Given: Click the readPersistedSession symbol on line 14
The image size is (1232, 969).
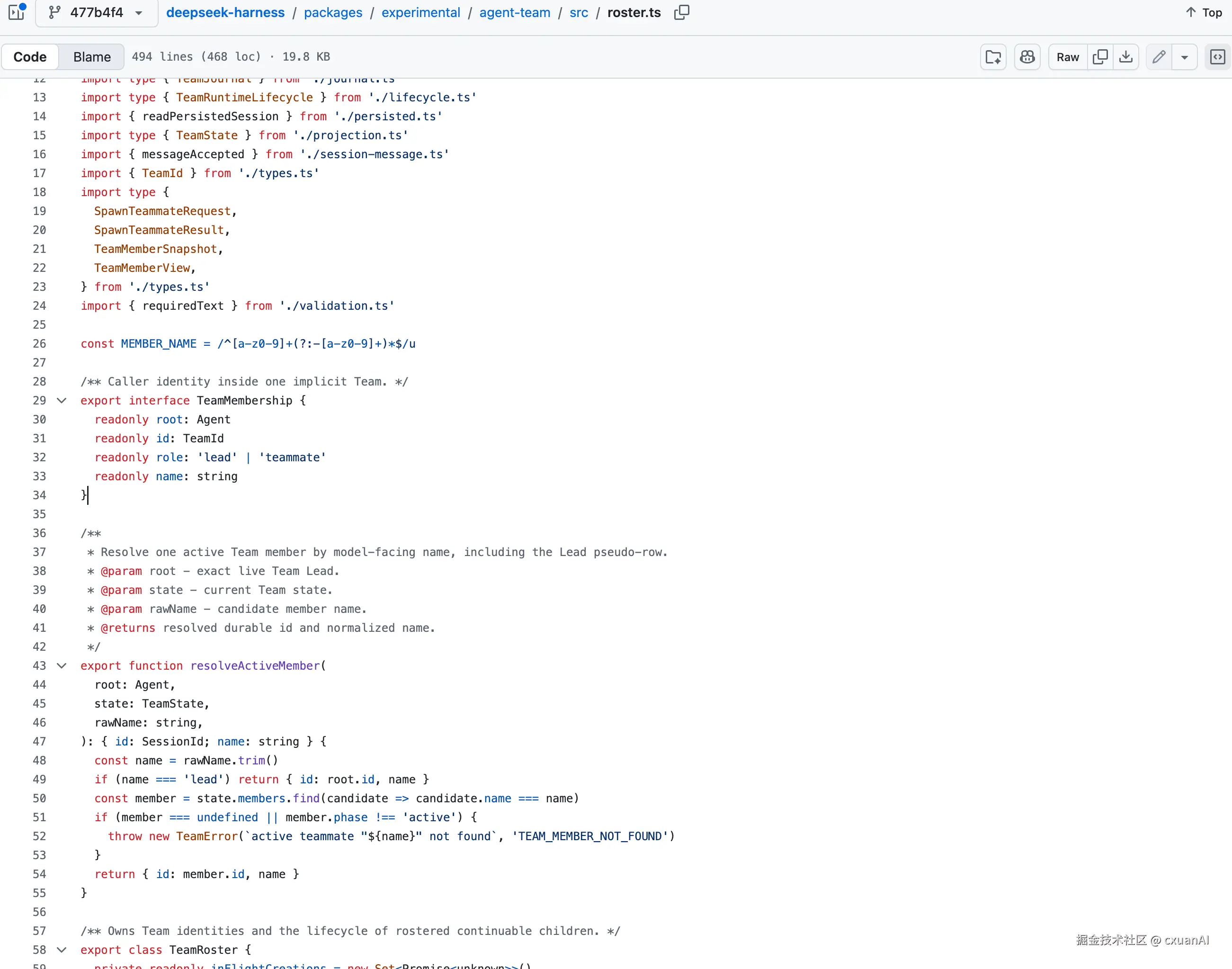Looking at the screenshot, I should pos(210,117).
